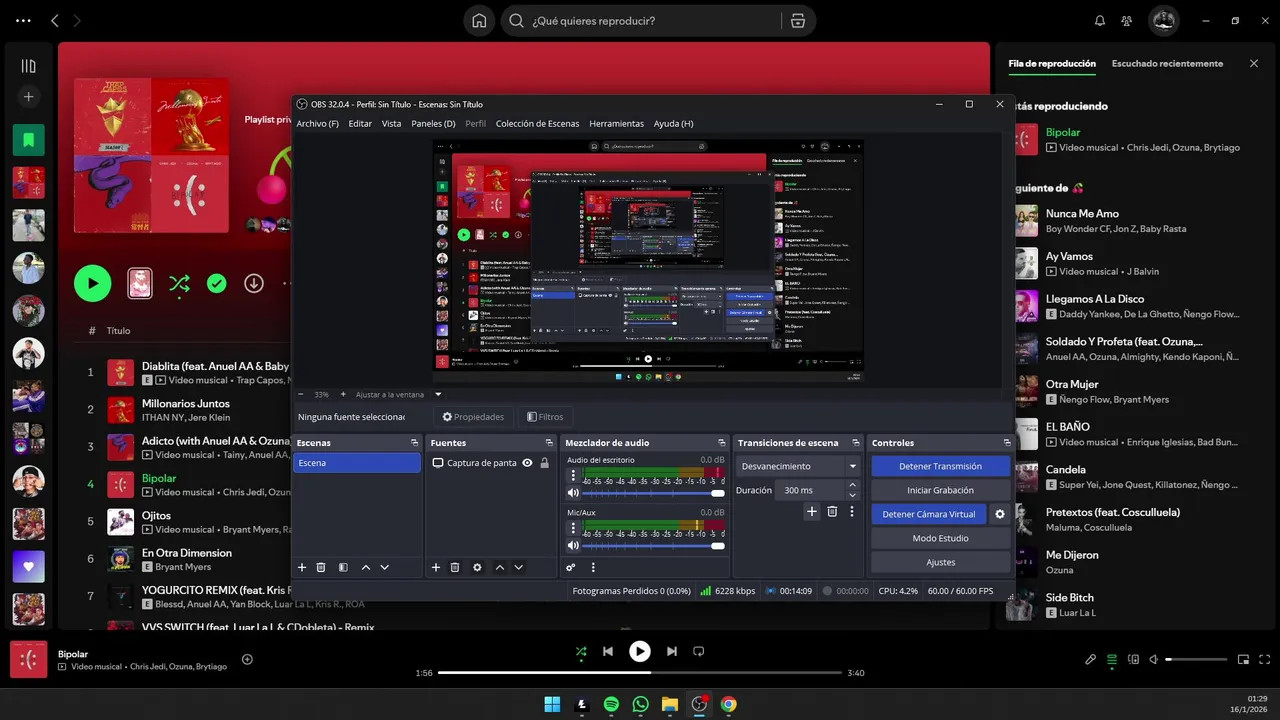Image resolution: width=1280 pixels, height=720 pixels.
Task: Adjust Mic/Aux volume slider
Action: 654,546
